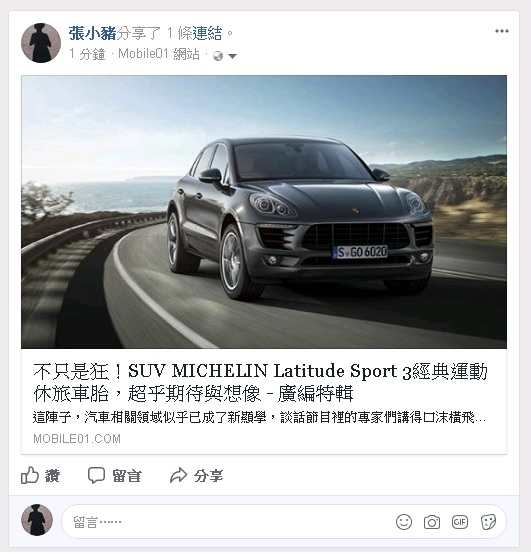Screen dimensions: 531x554
Task: Focus the 留言 comment input field
Action: coord(226,522)
